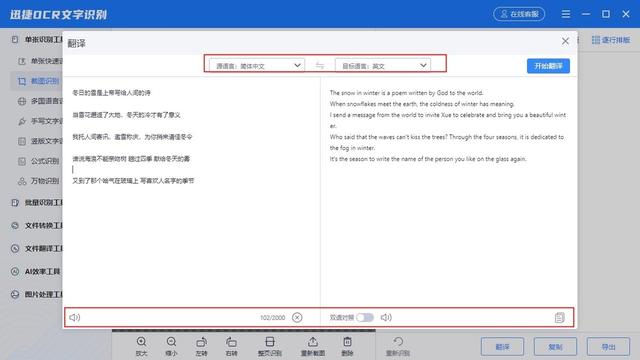
Task: Rotate image right with 右转 icon
Action: coord(231,347)
